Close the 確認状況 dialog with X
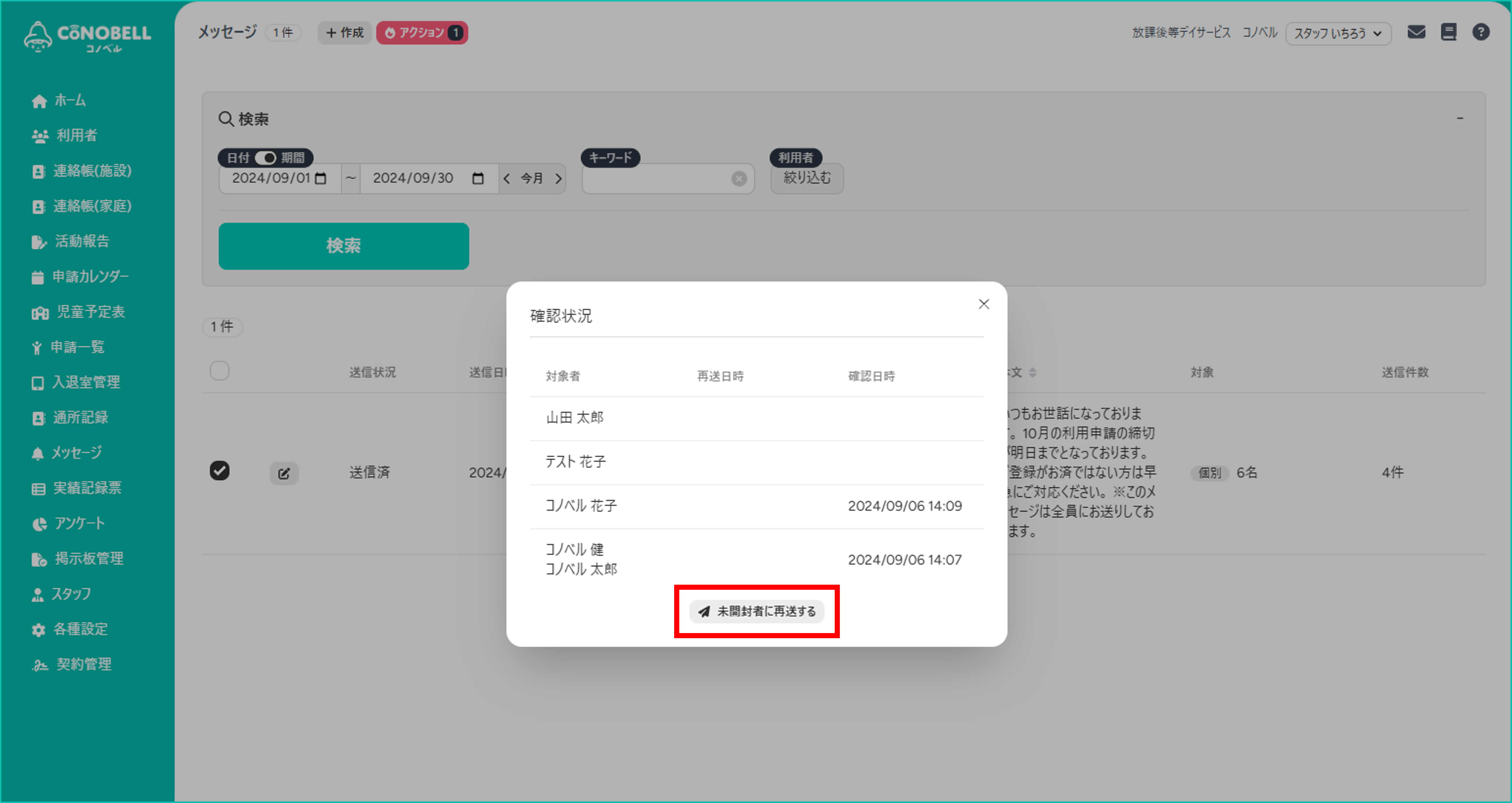The image size is (1512, 803). coord(984,304)
